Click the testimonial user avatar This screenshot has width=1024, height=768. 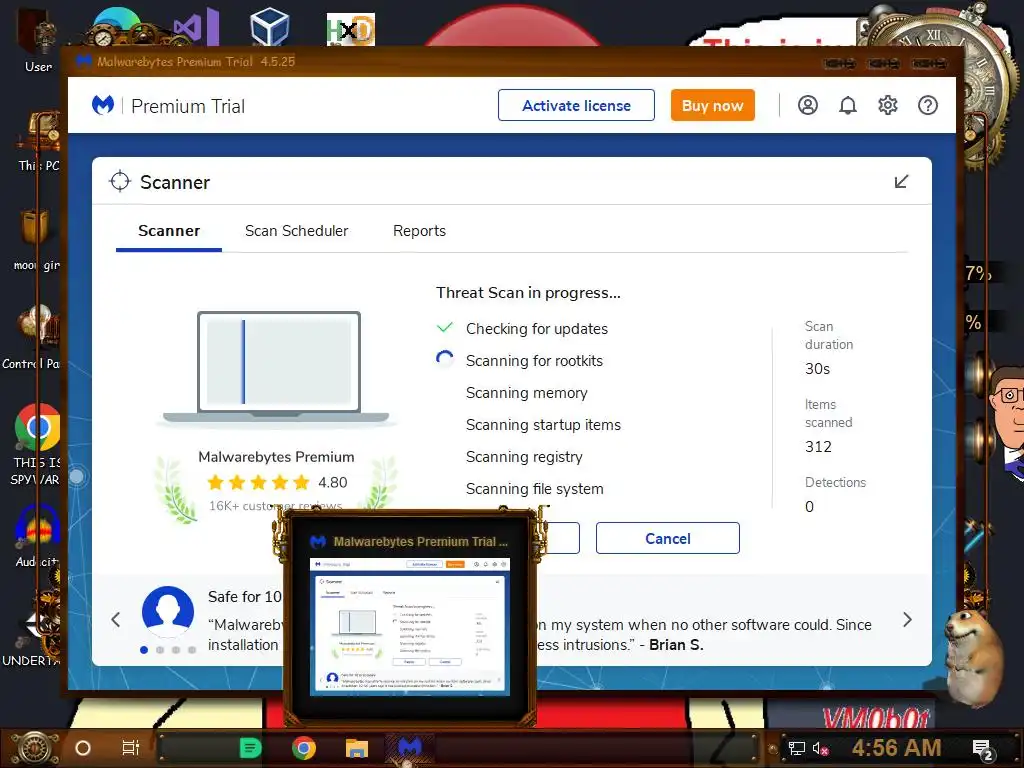click(x=168, y=612)
